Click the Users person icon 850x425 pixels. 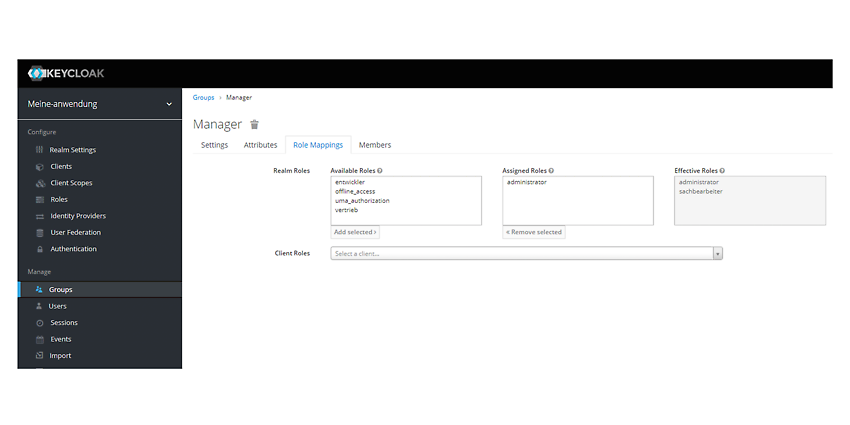coord(39,306)
